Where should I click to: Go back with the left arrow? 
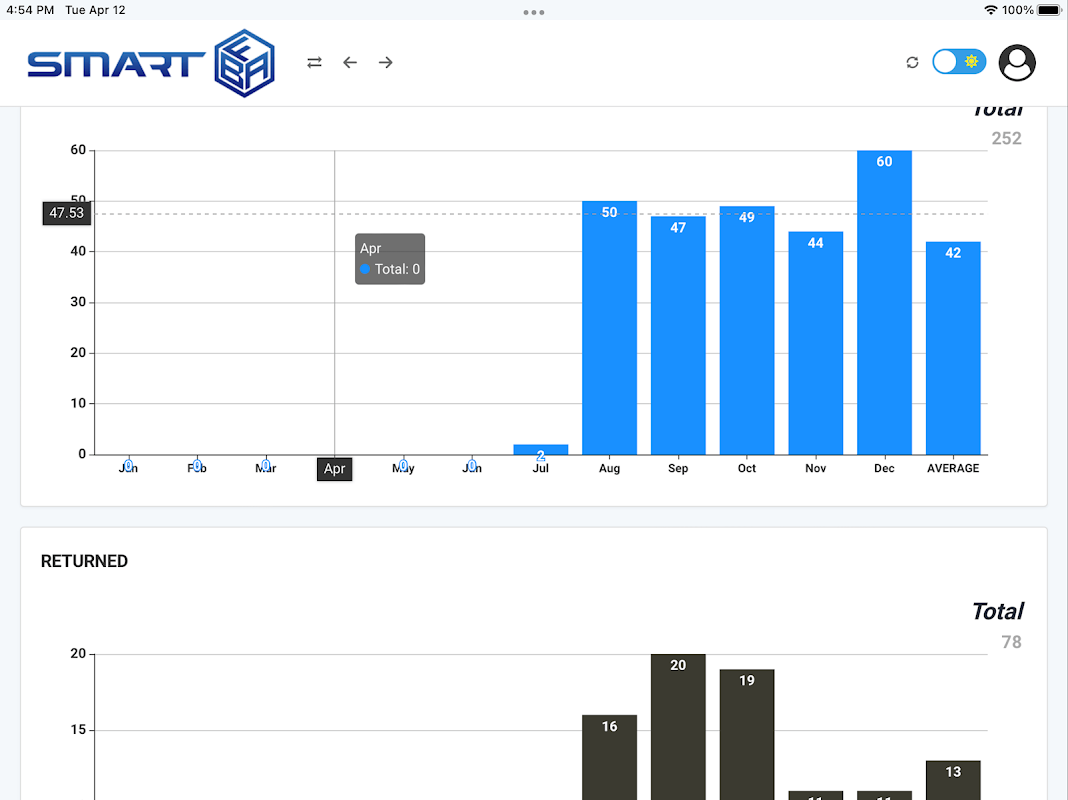pyautogui.click(x=350, y=63)
